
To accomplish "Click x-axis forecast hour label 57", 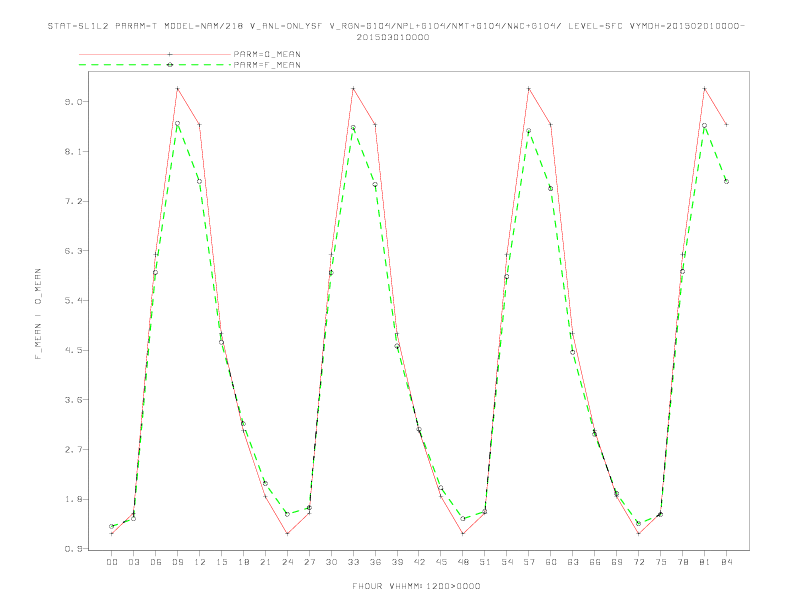I will (x=529, y=562).
